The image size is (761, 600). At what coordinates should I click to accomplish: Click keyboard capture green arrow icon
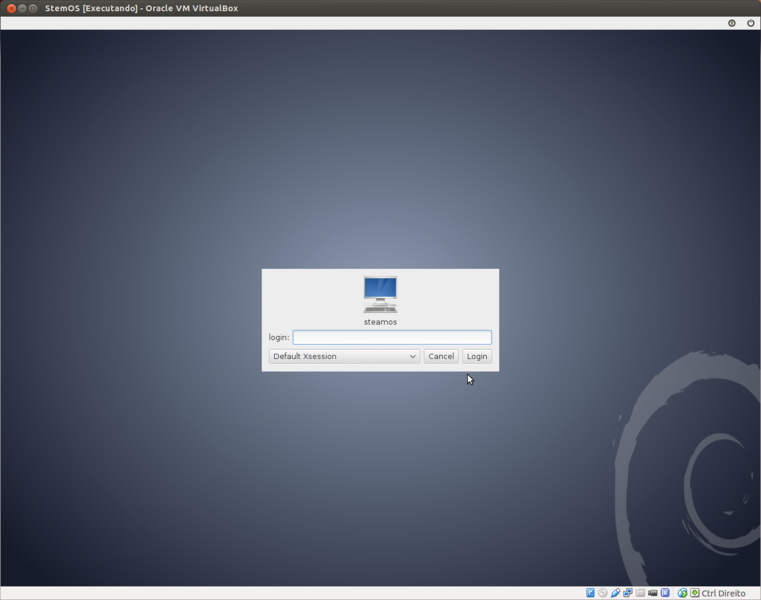695,593
